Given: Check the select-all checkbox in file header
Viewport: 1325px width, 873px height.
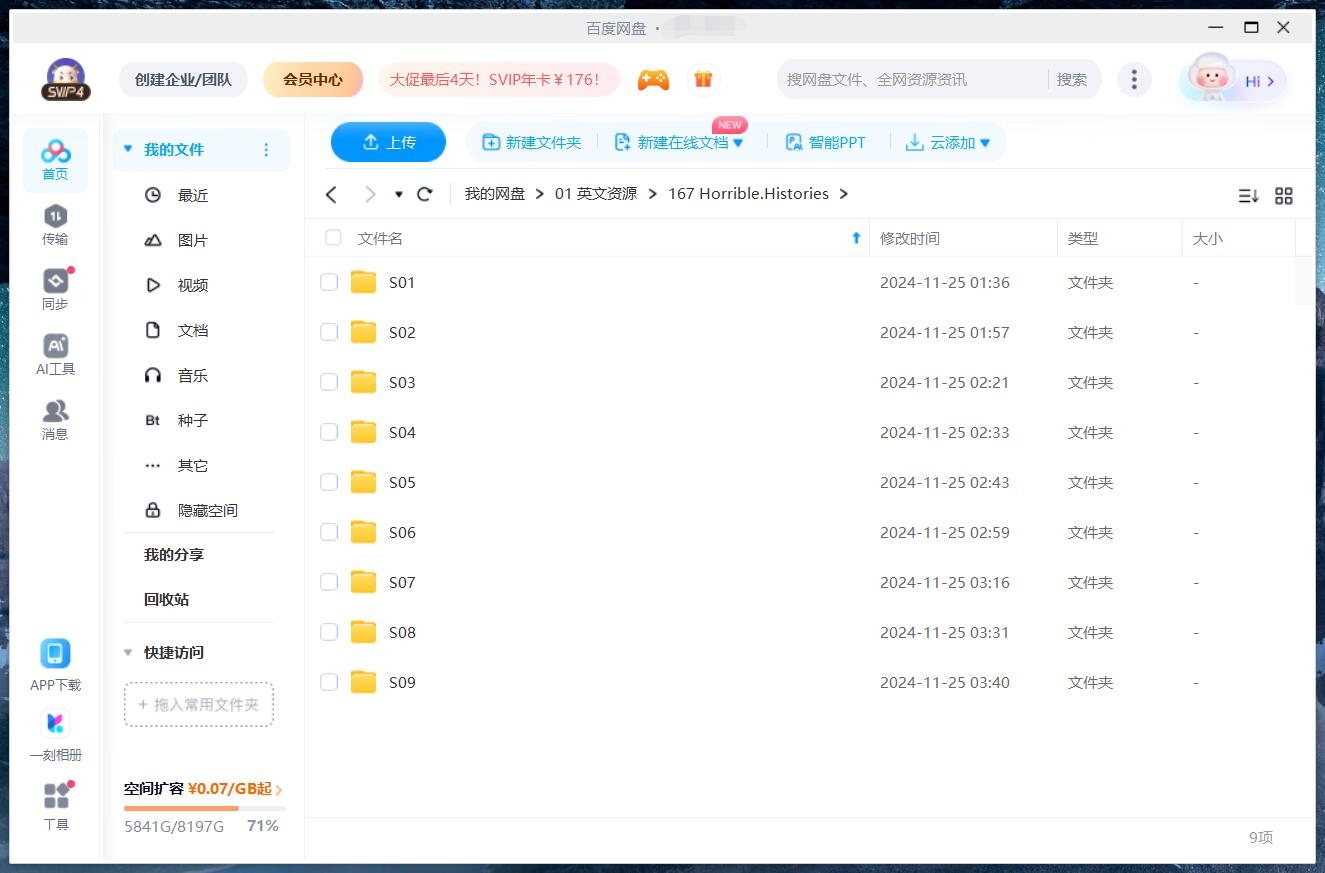Looking at the screenshot, I should click(x=332, y=238).
